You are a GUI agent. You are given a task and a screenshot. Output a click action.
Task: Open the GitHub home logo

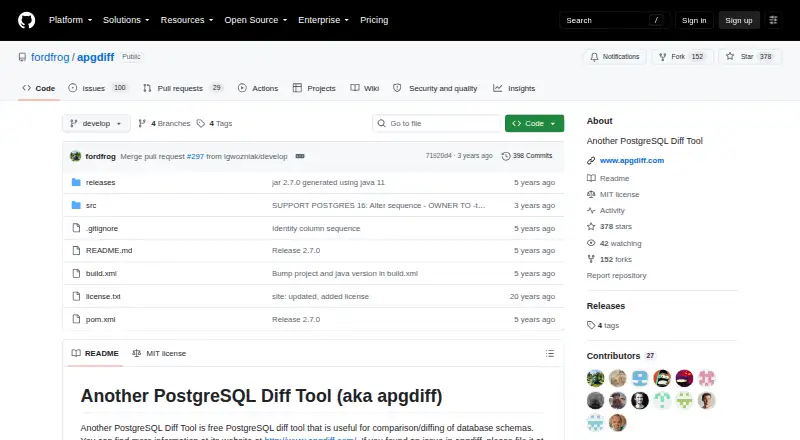pos(27,20)
